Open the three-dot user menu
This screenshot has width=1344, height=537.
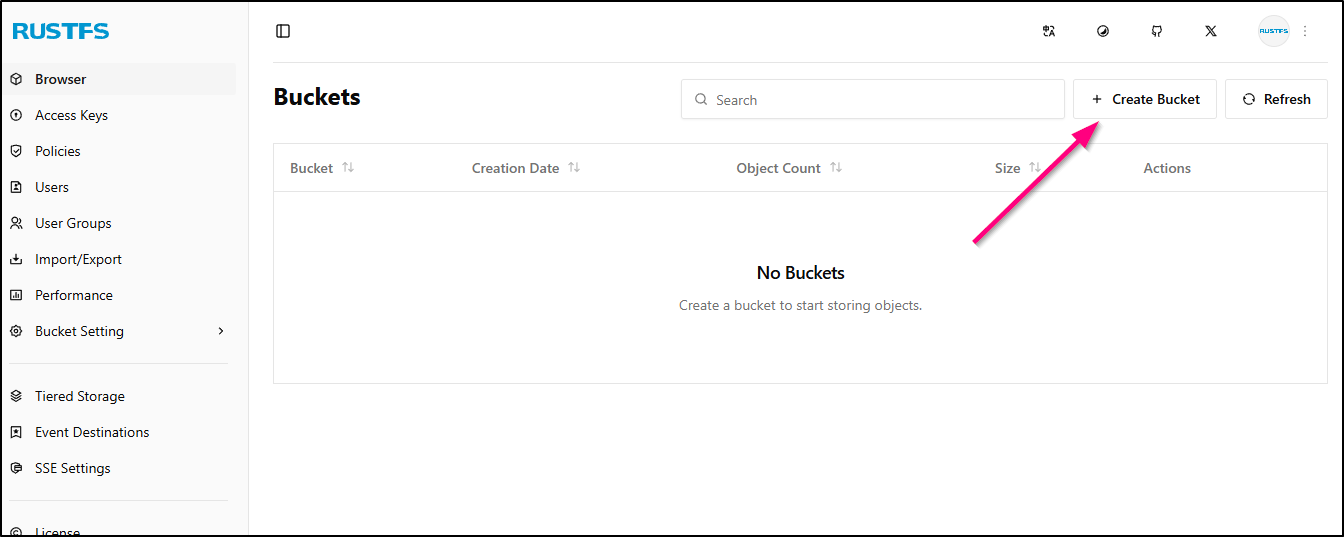(x=1305, y=31)
